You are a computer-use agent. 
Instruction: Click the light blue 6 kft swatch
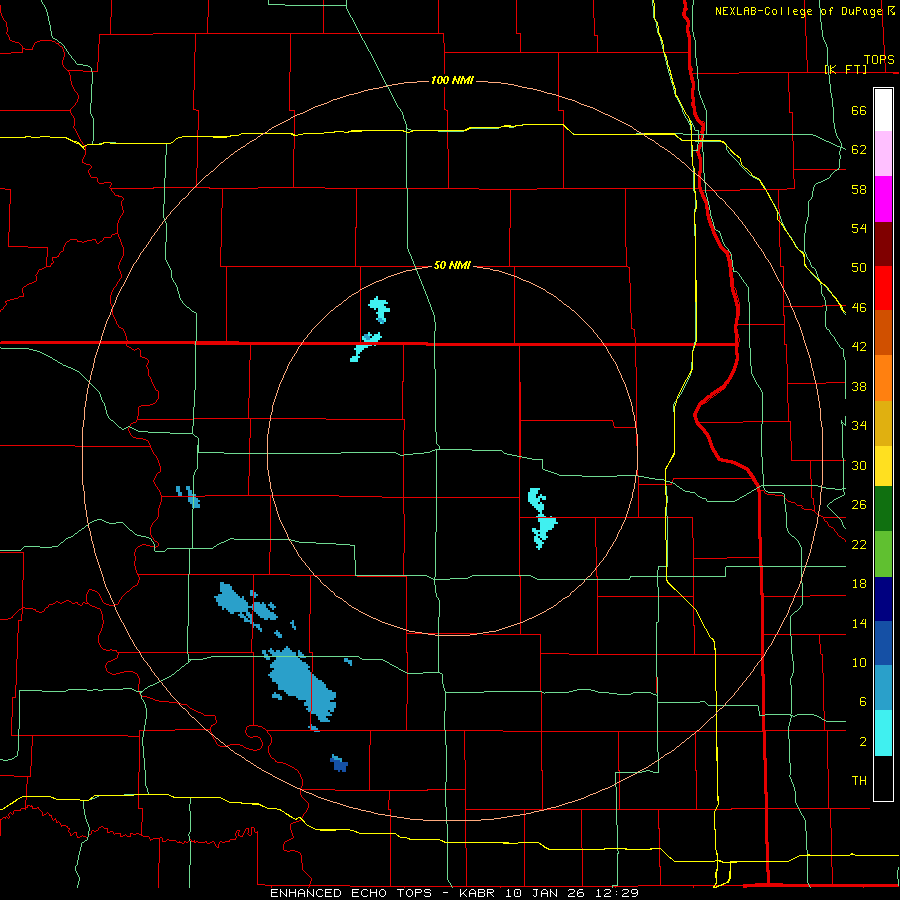pos(883,688)
